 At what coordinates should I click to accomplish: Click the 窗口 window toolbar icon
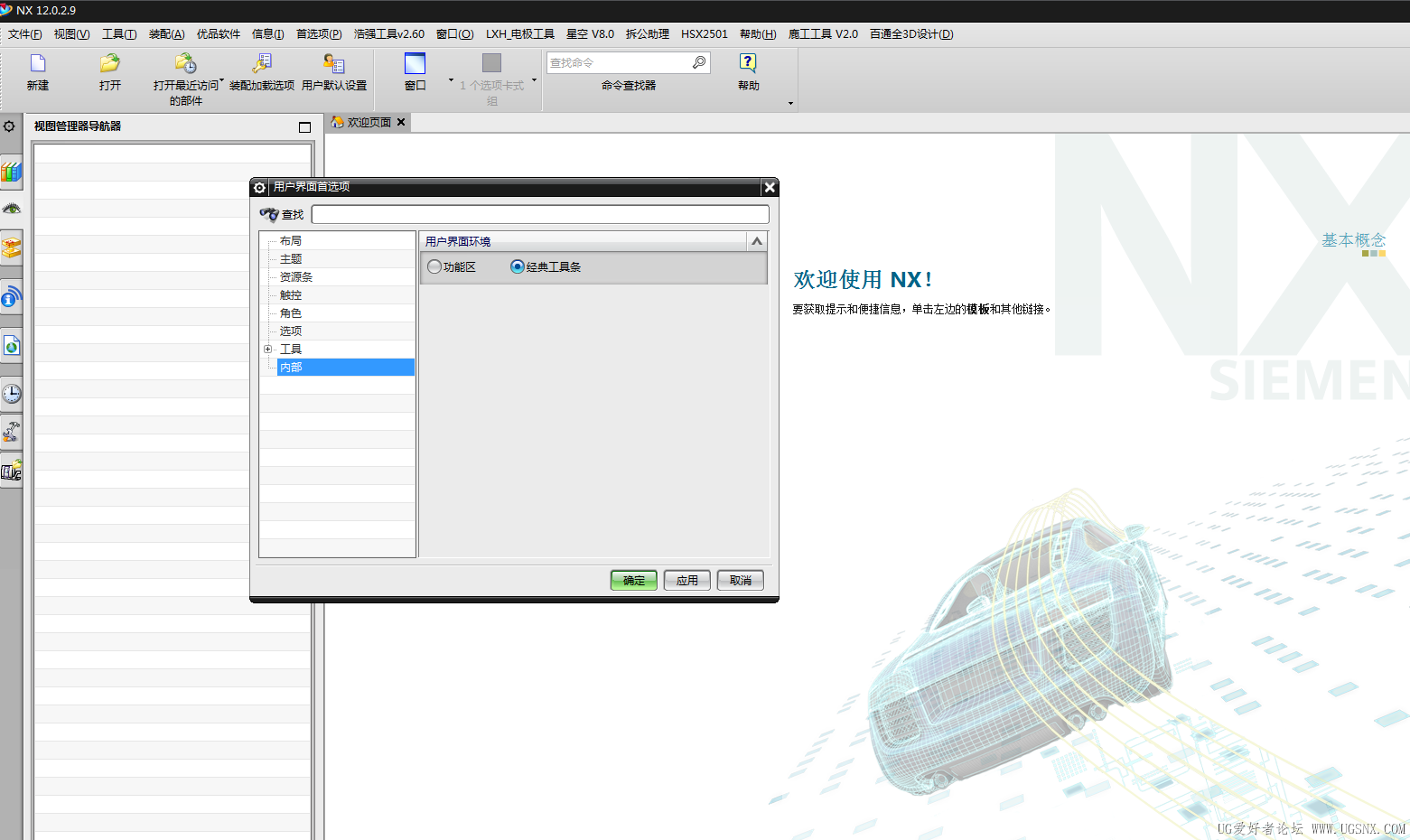tap(415, 63)
